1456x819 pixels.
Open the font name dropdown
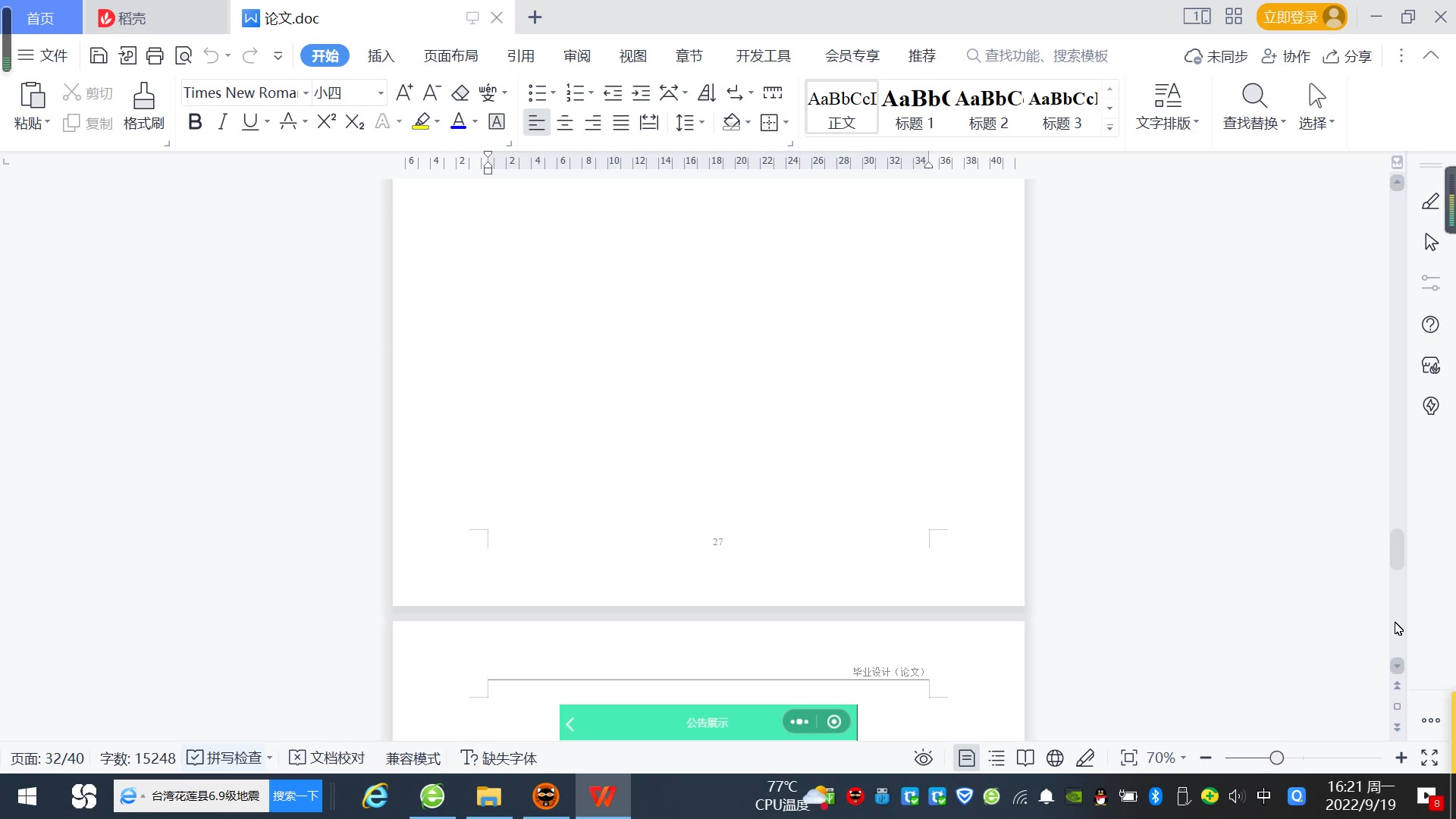point(306,93)
